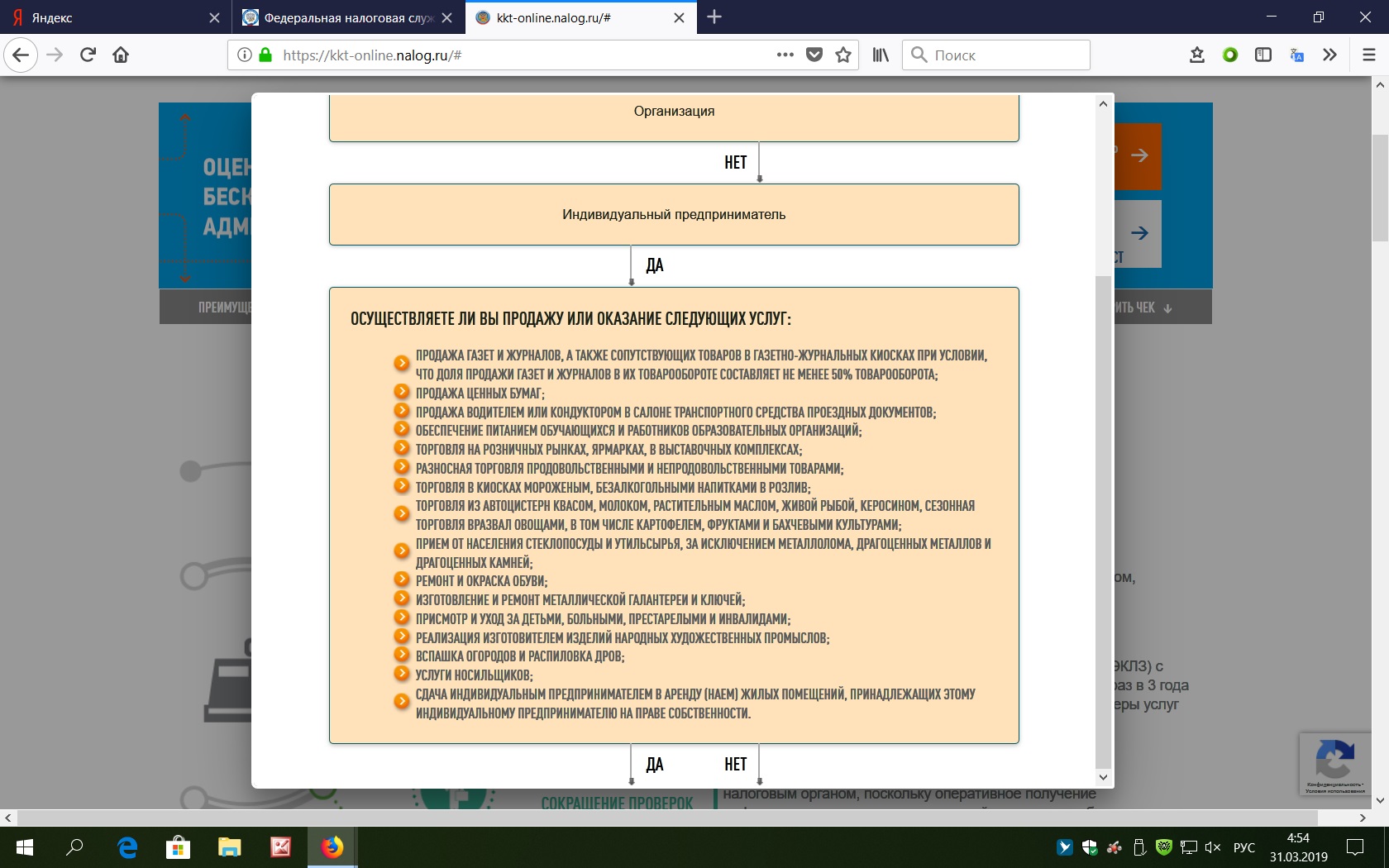This screenshot has width=1389, height=868.
Task: Click bullet icon beside ПРИСМОТР И УХОД ЗА ДЕТЬМИ
Action: click(x=402, y=618)
